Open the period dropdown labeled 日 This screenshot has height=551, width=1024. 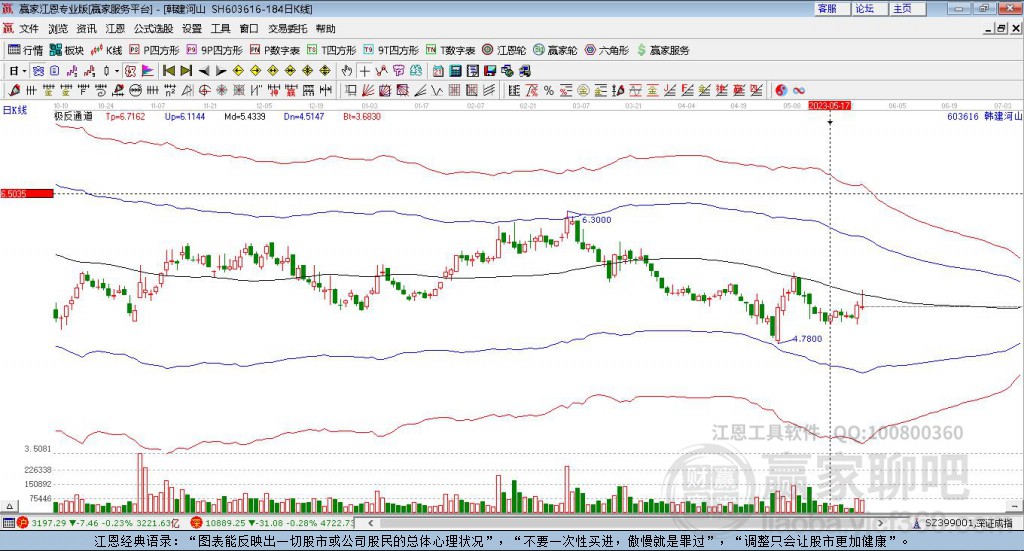[17, 71]
